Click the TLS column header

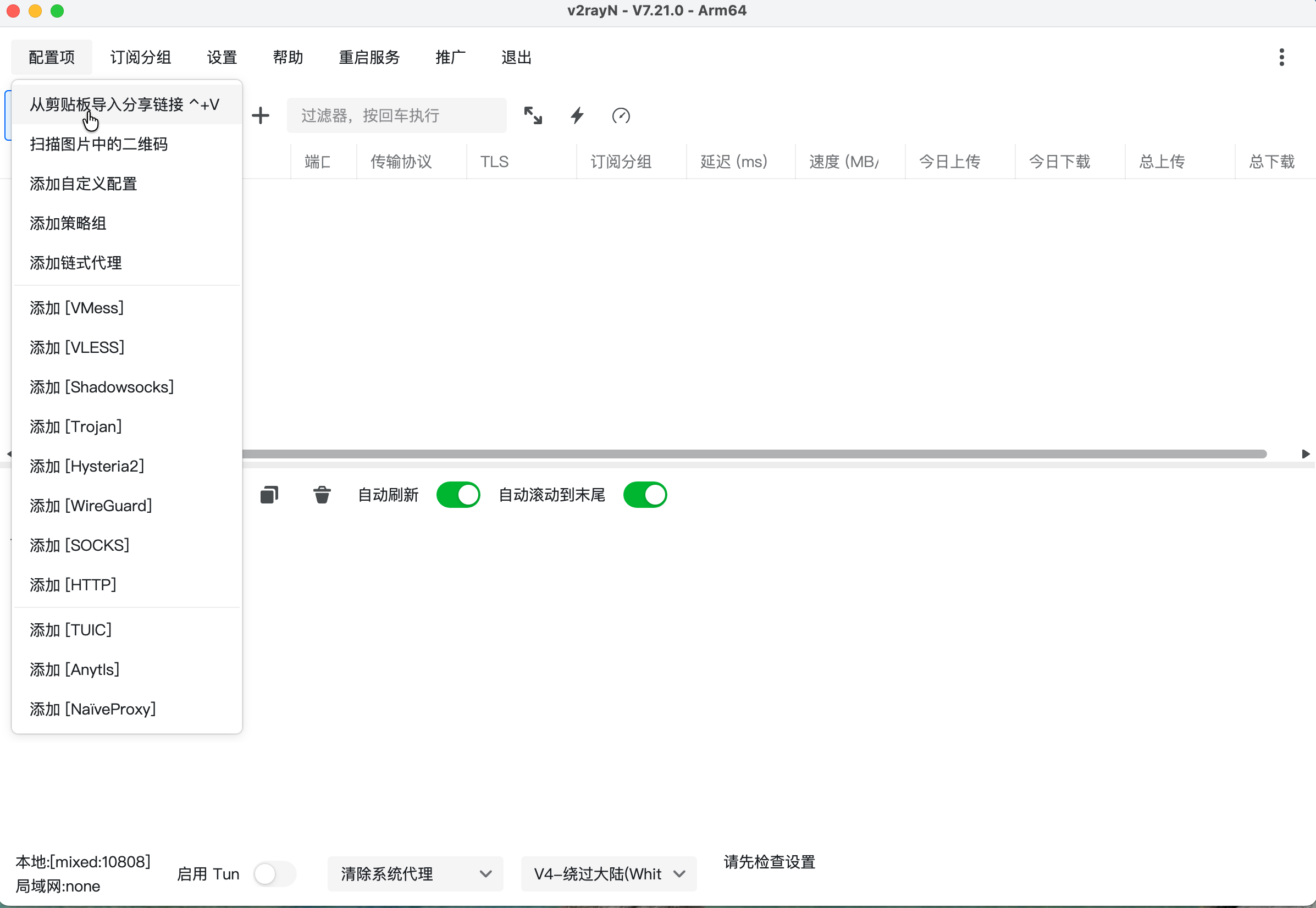click(x=521, y=162)
